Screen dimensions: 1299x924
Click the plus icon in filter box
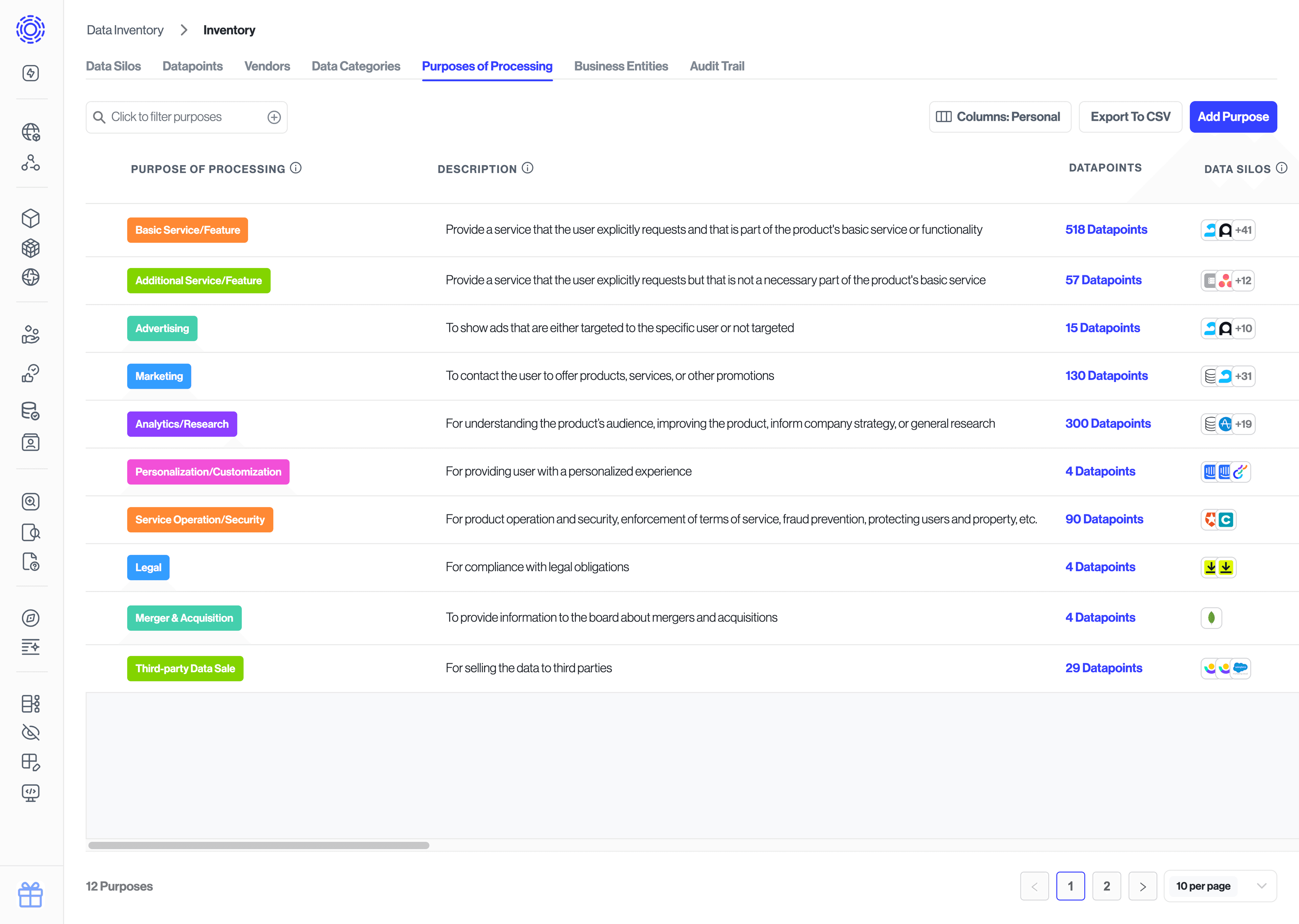[274, 117]
